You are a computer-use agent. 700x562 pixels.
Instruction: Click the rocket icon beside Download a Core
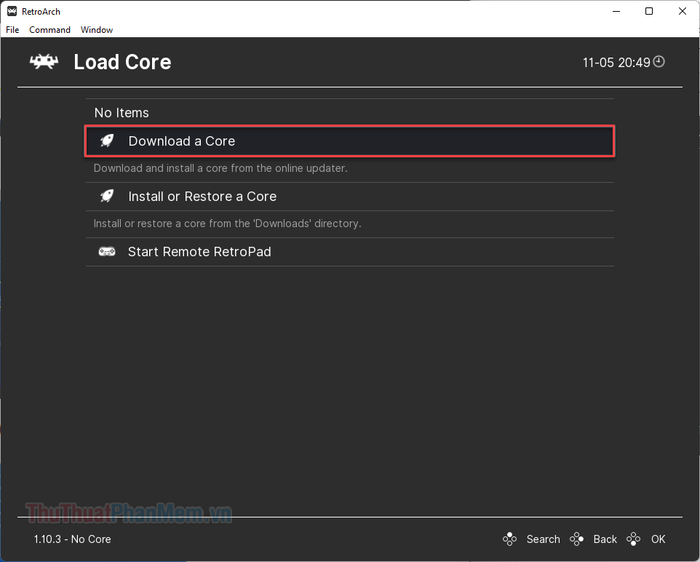pos(107,141)
